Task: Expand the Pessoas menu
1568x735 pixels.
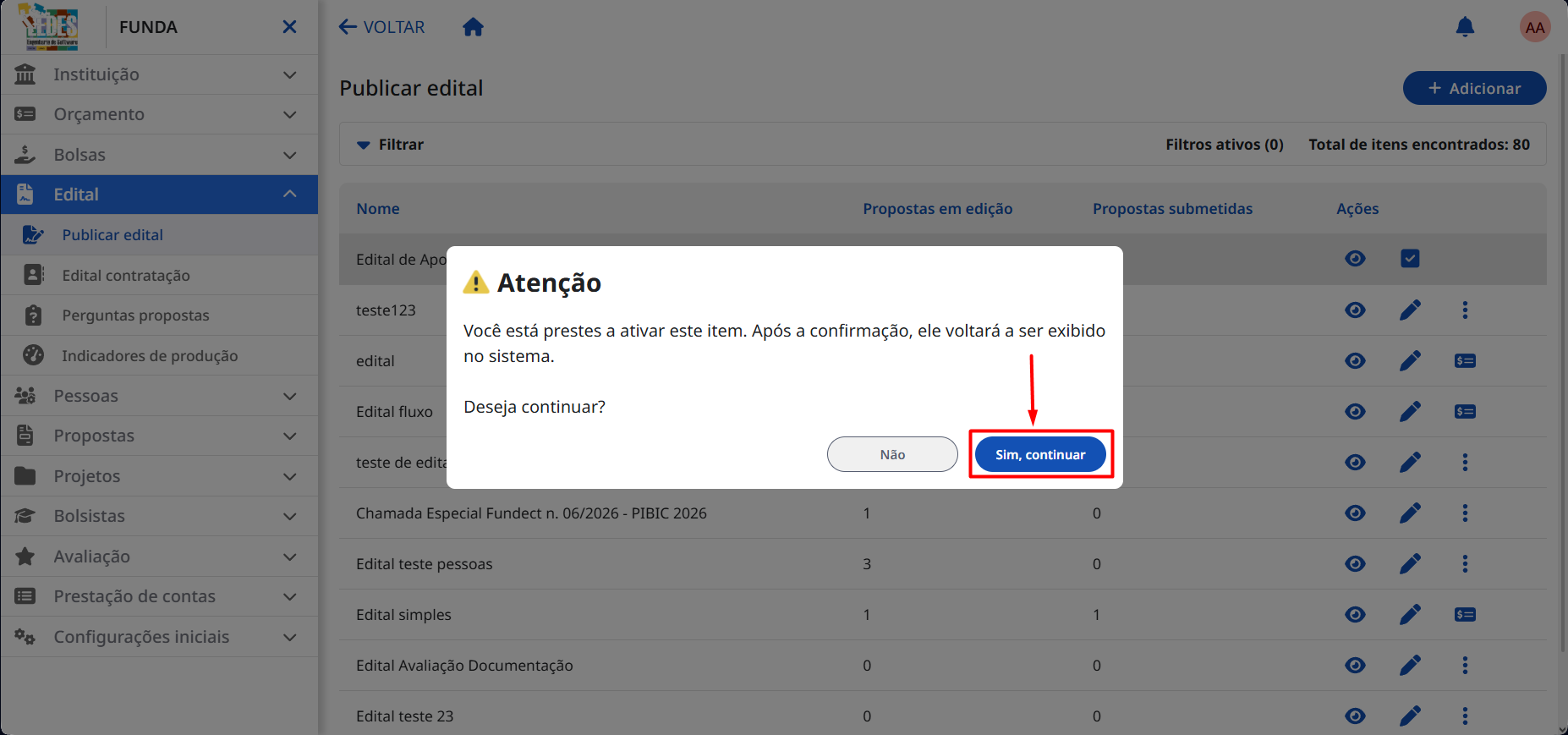Action: 159,396
